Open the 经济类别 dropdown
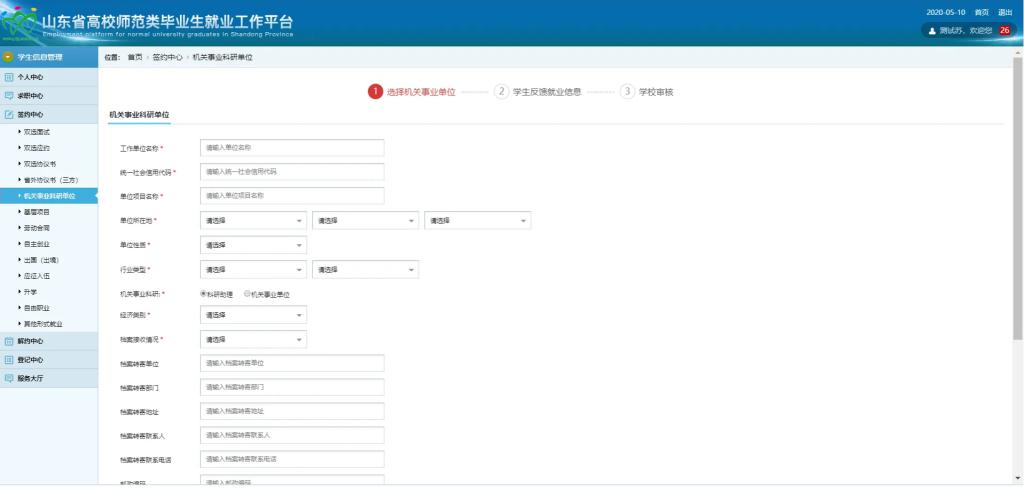1024x488 pixels. click(x=253, y=315)
